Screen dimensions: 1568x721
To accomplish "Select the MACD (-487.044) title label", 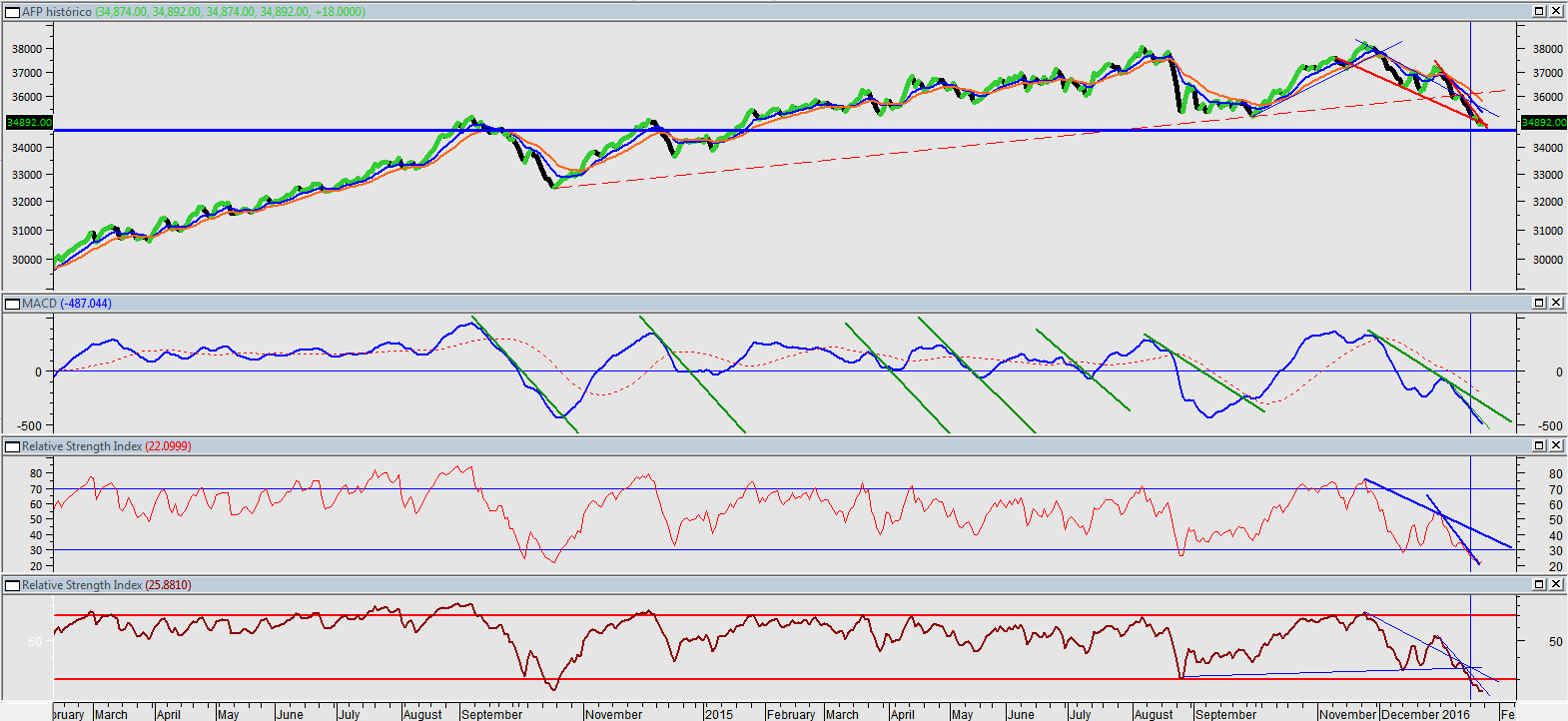I will click(x=67, y=304).
